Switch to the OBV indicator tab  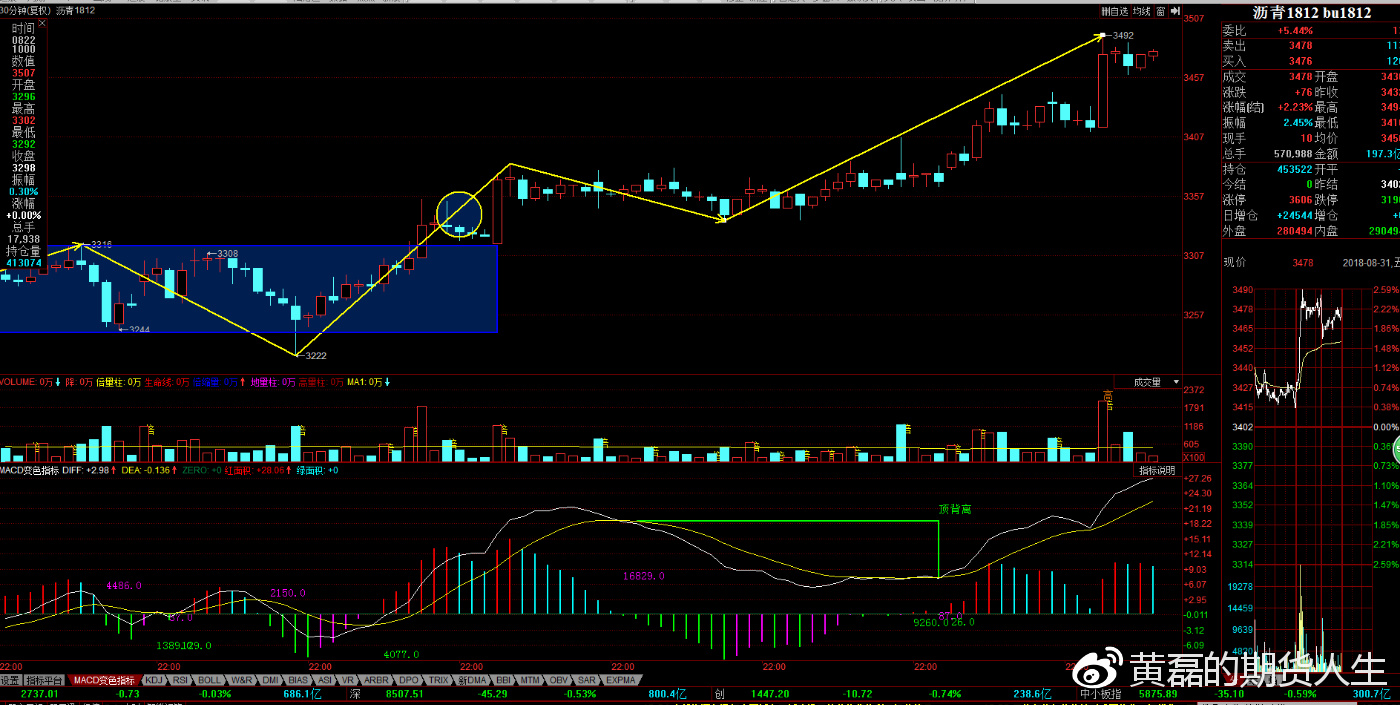point(559,680)
